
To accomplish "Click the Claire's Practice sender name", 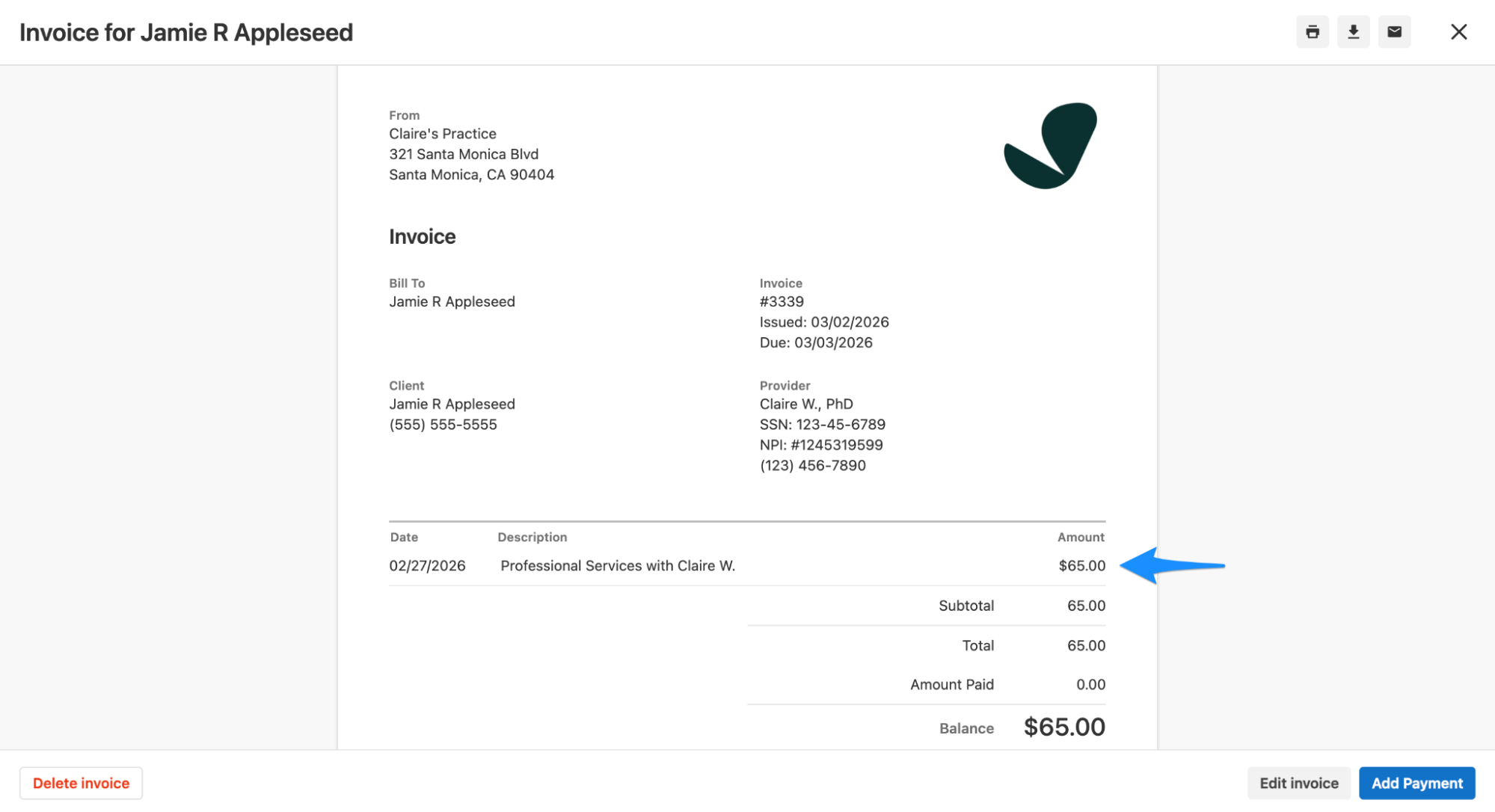I will point(443,134).
